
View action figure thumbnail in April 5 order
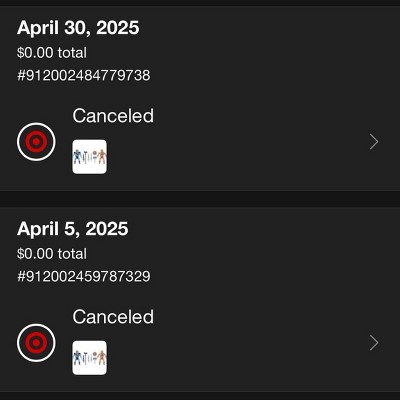90,358
